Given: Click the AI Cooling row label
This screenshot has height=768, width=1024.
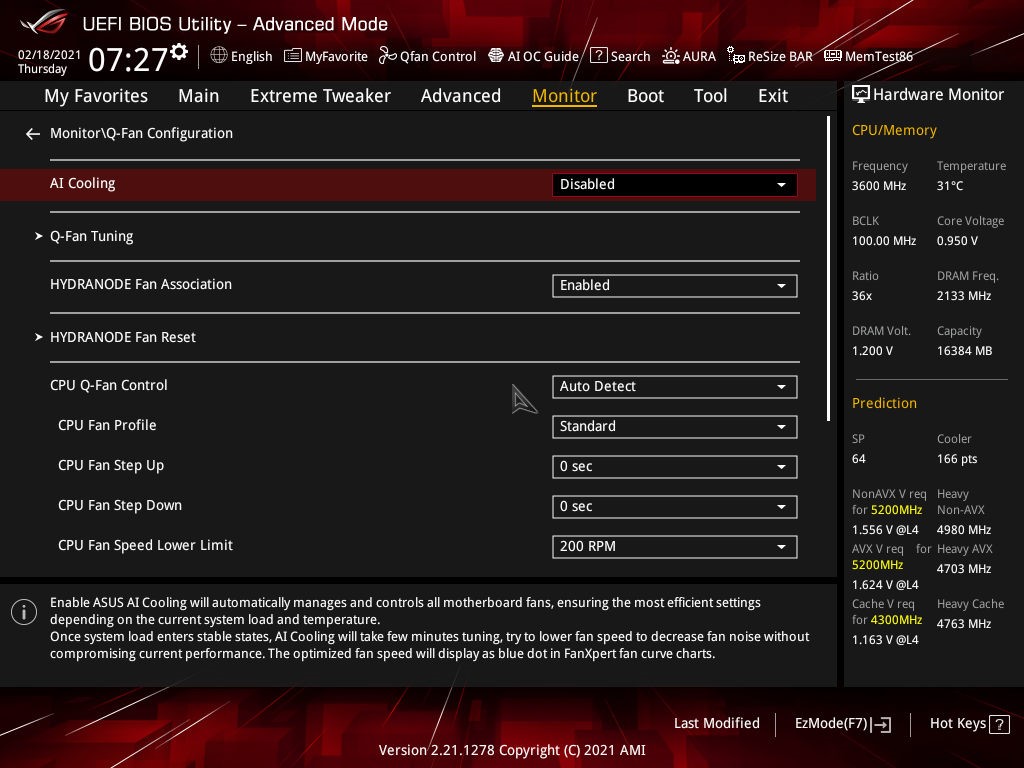Looking at the screenshot, I should (x=82, y=184).
